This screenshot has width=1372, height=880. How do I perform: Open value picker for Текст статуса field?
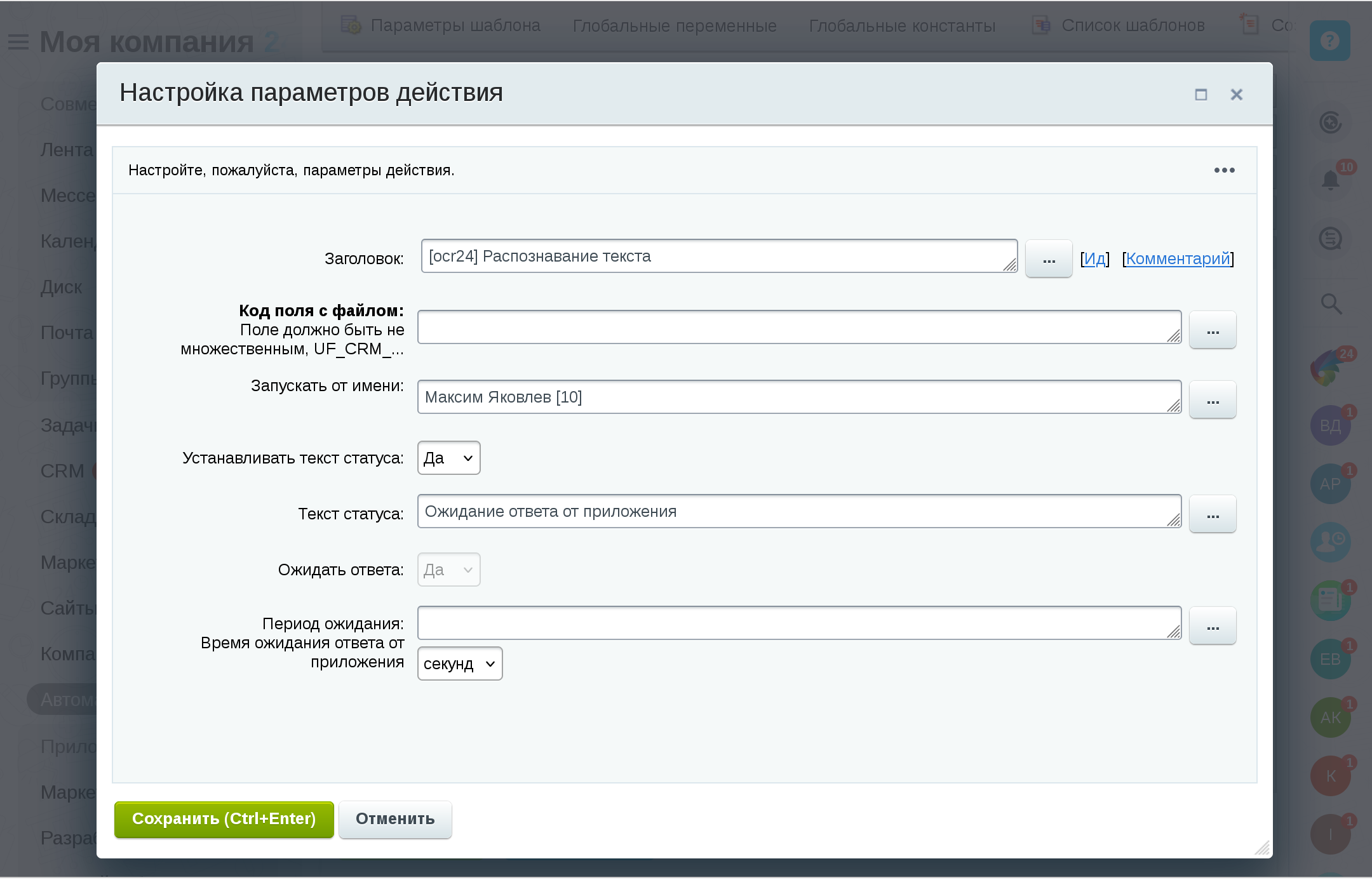coord(1212,514)
